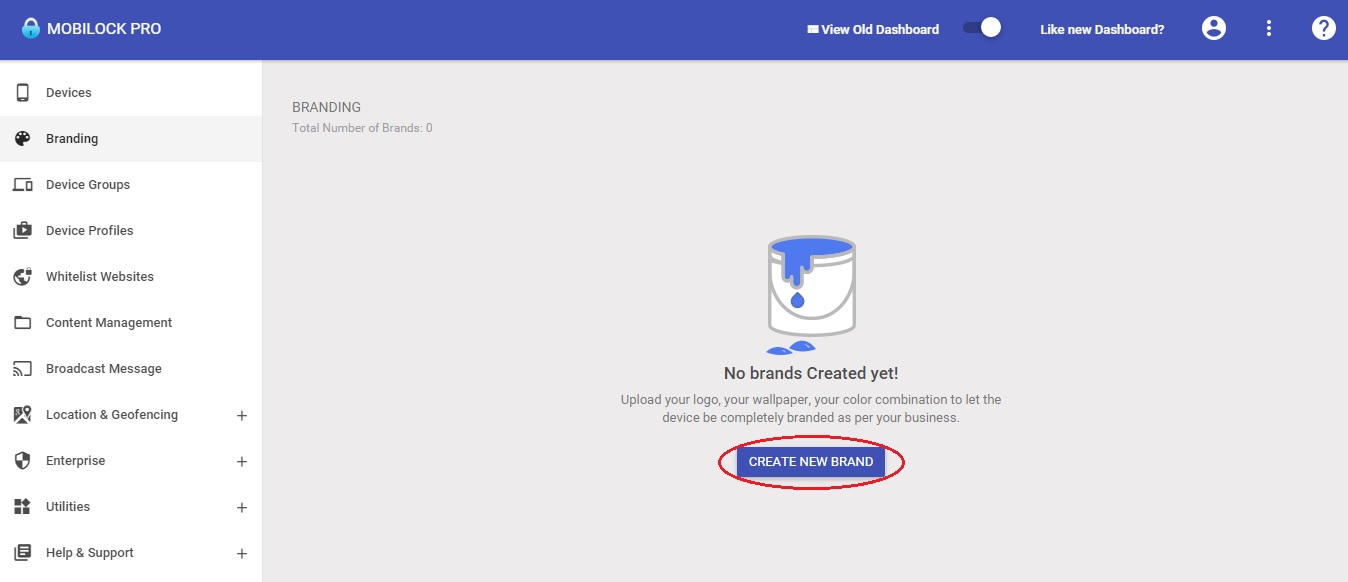Click the Enterprise shield icon
Screen dimensions: 1348x582
(22, 461)
